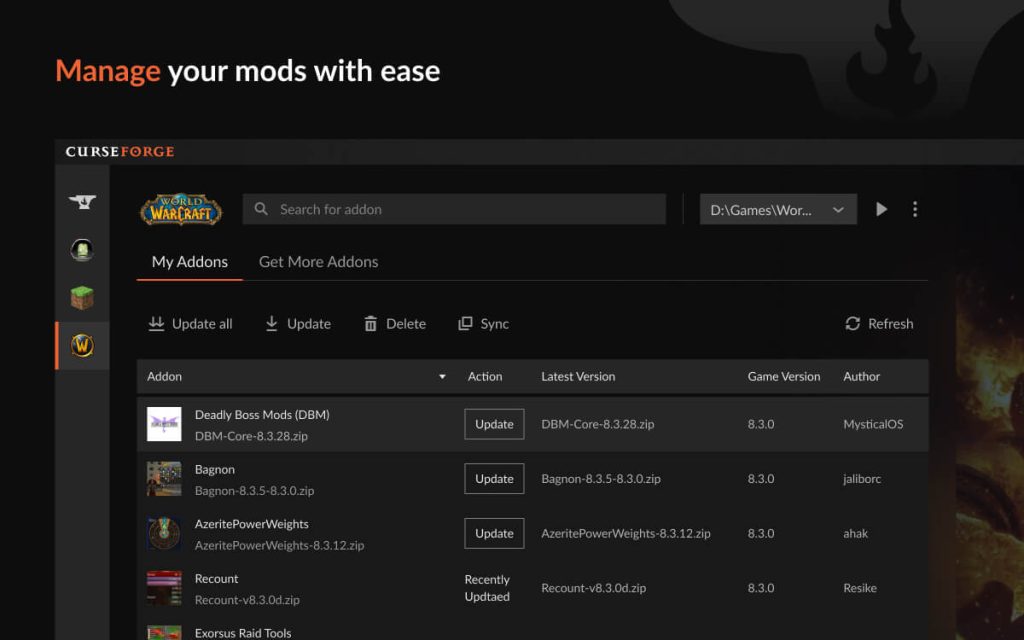Toggle sort arrow in Addon column header

coord(442,377)
